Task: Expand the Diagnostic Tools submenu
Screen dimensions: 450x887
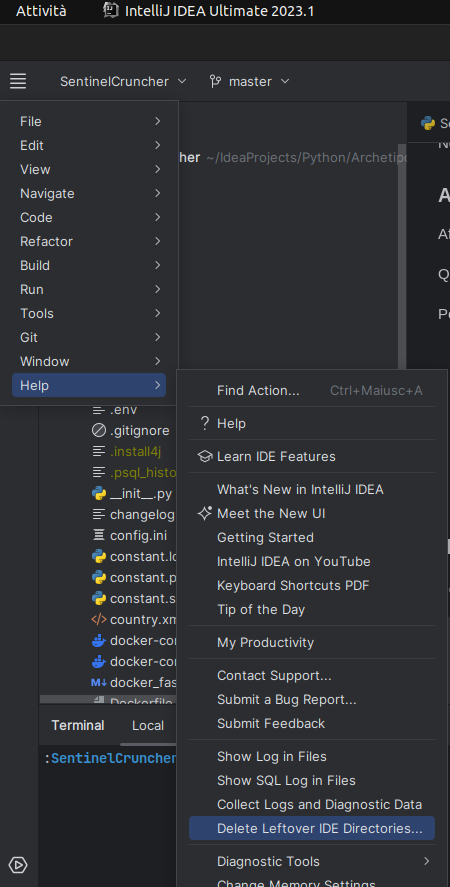Action: coord(312,861)
